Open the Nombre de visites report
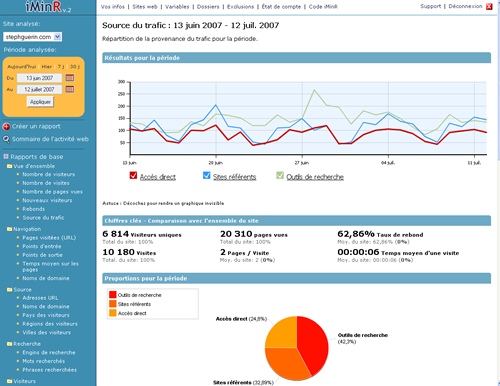The width and height of the screenshot is (500, 386). (46, 183)
